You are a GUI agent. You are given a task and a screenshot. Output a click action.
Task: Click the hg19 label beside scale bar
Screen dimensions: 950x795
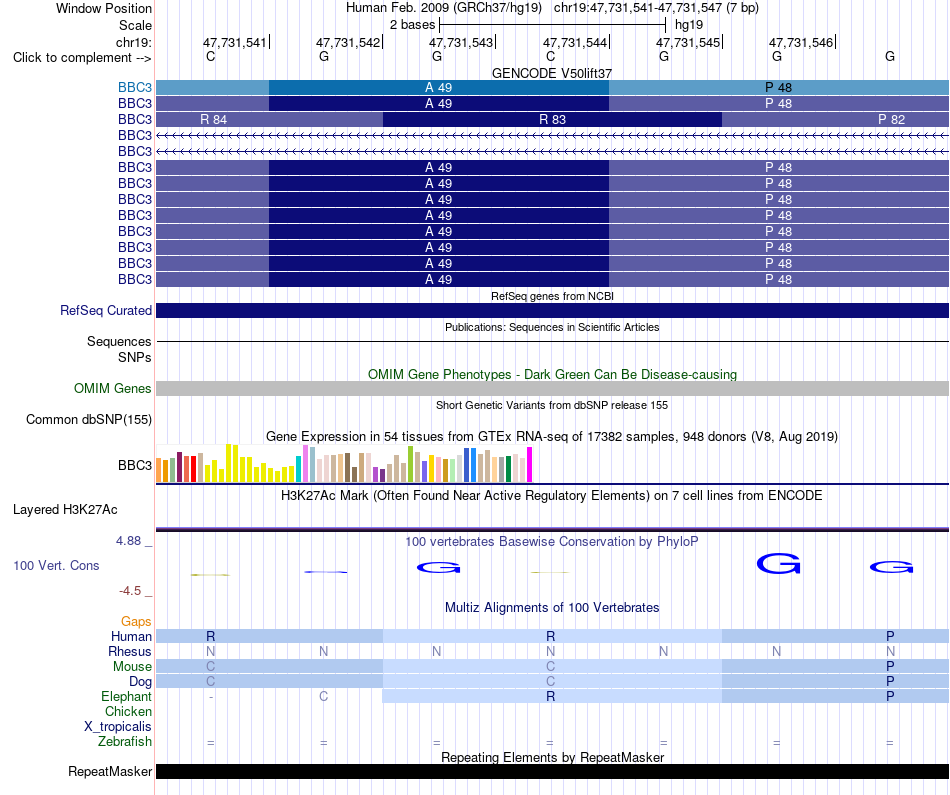coord(689,25)
